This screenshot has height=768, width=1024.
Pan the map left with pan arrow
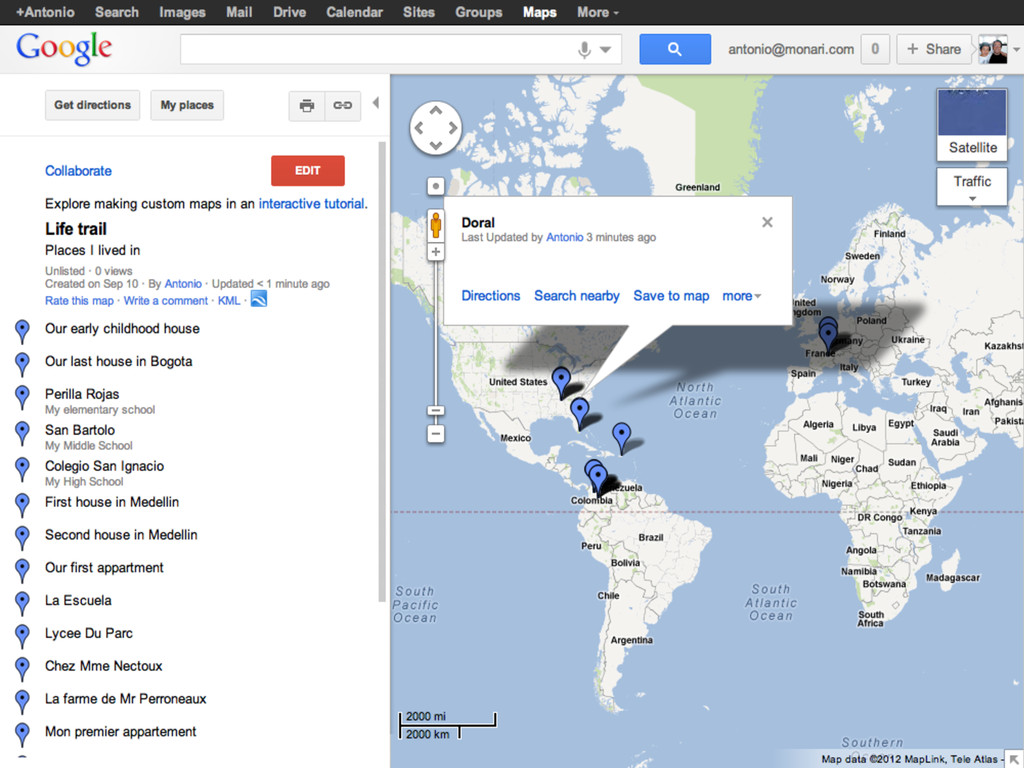[419, 128]
